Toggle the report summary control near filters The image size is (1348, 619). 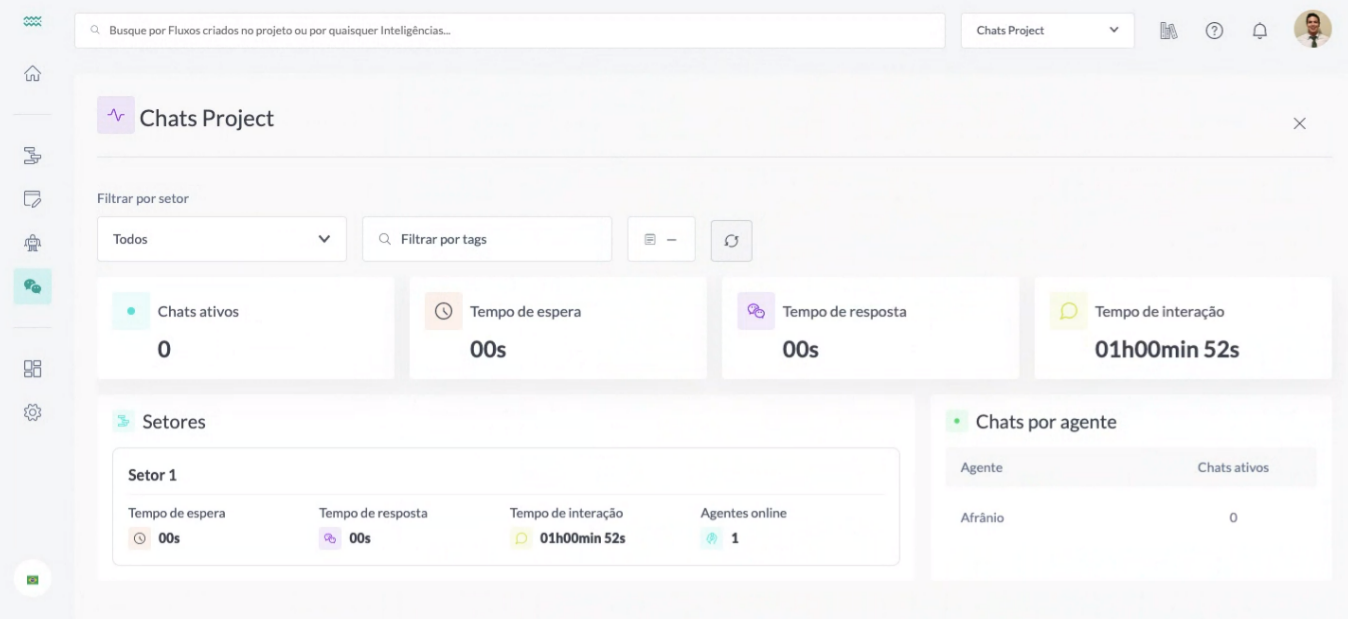[x=661, y=239]
